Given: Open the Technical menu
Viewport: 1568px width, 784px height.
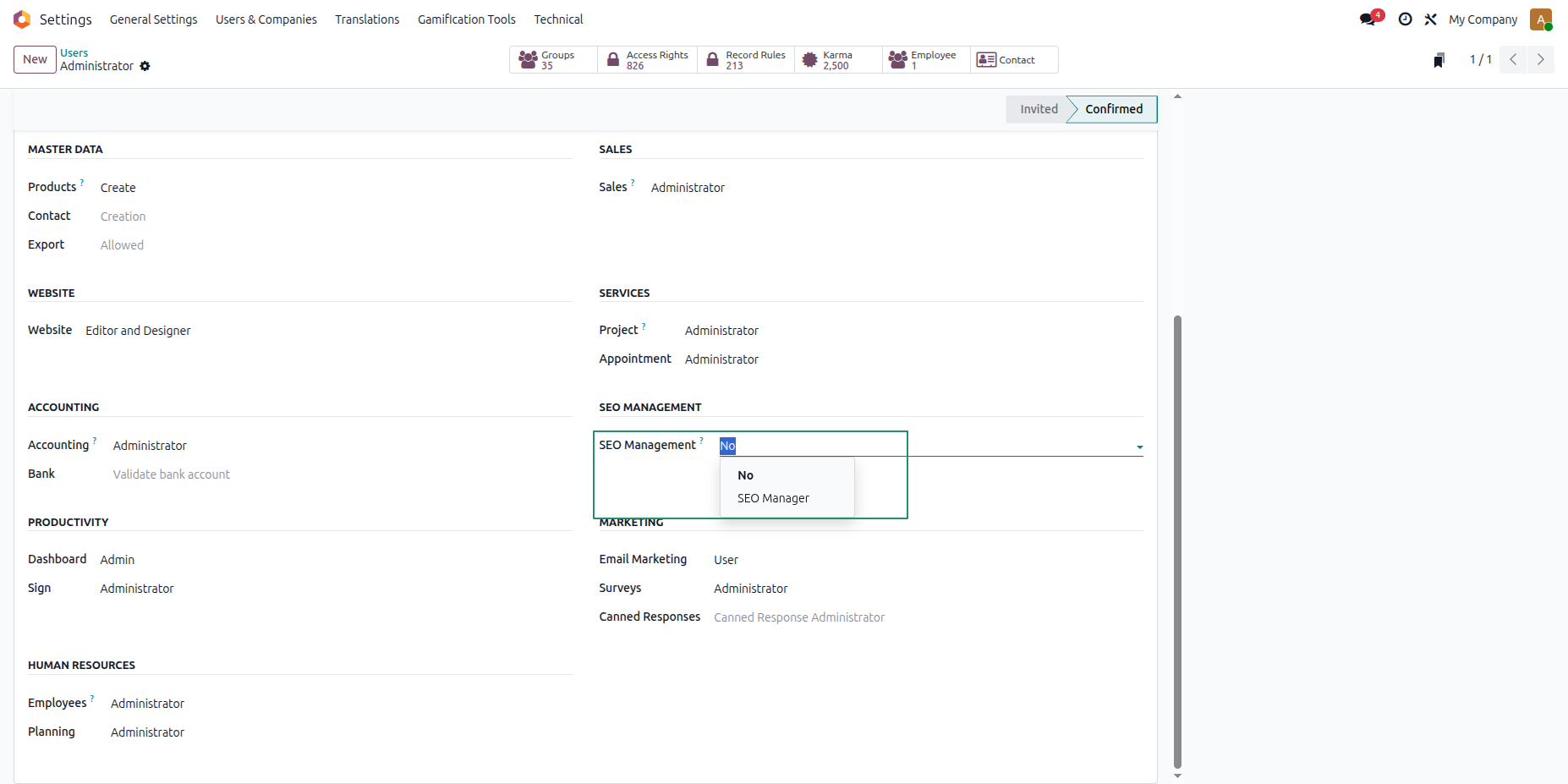Looking at the screenshot, I should click(558, 19).
